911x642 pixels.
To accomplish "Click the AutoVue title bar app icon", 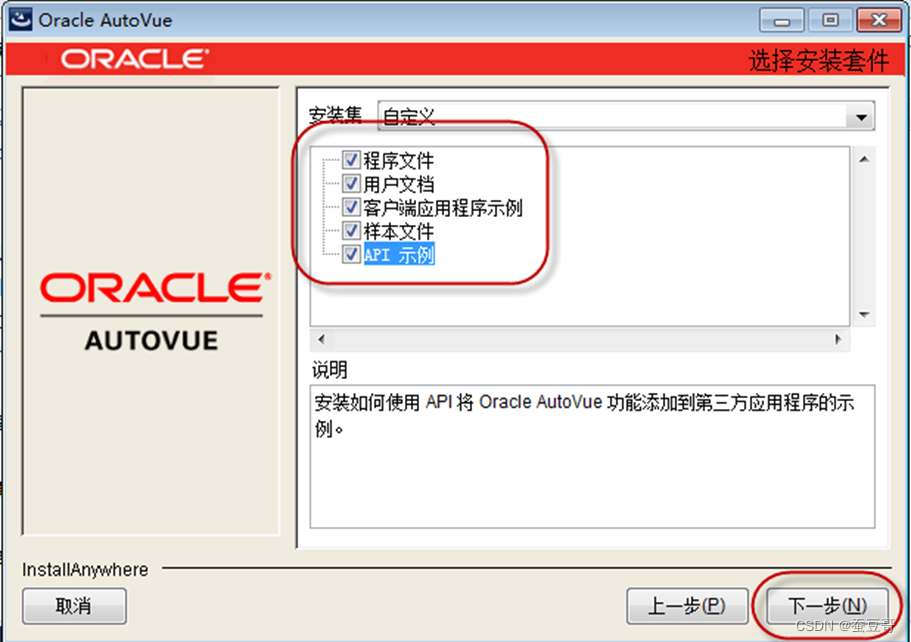I will (20, 19).
